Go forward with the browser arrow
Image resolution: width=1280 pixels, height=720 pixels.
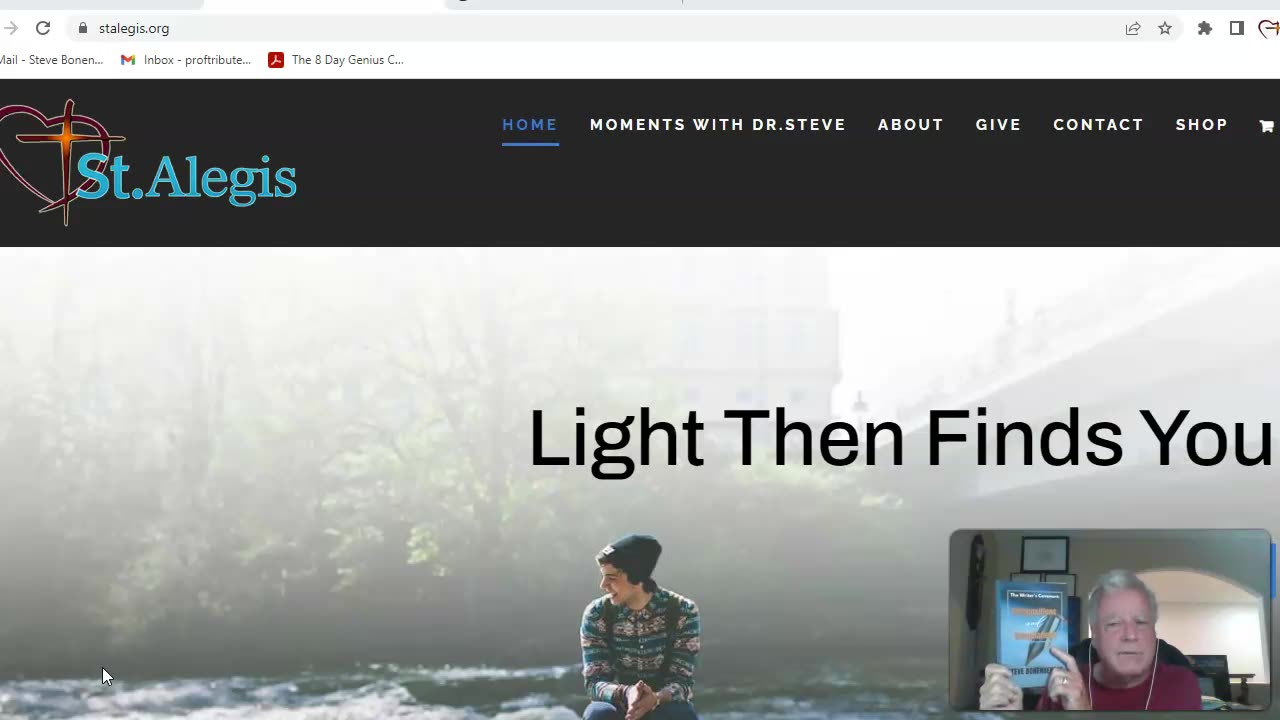tap(10, 28)
